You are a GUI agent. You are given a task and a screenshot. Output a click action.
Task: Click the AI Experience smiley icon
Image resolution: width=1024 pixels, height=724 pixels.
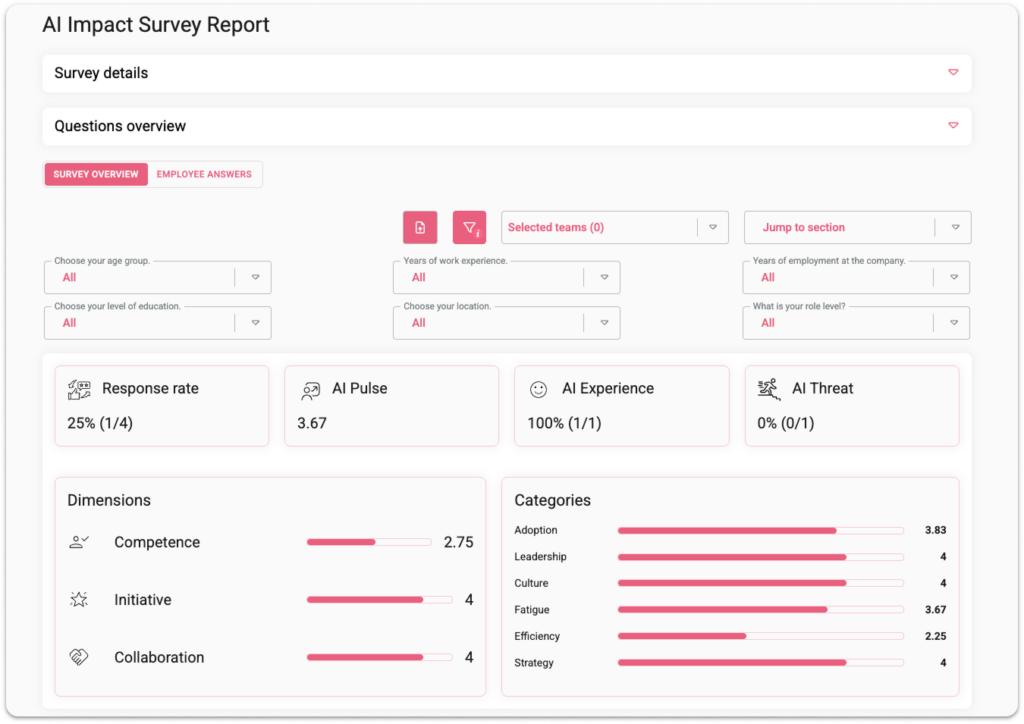[x=538, y=389]
